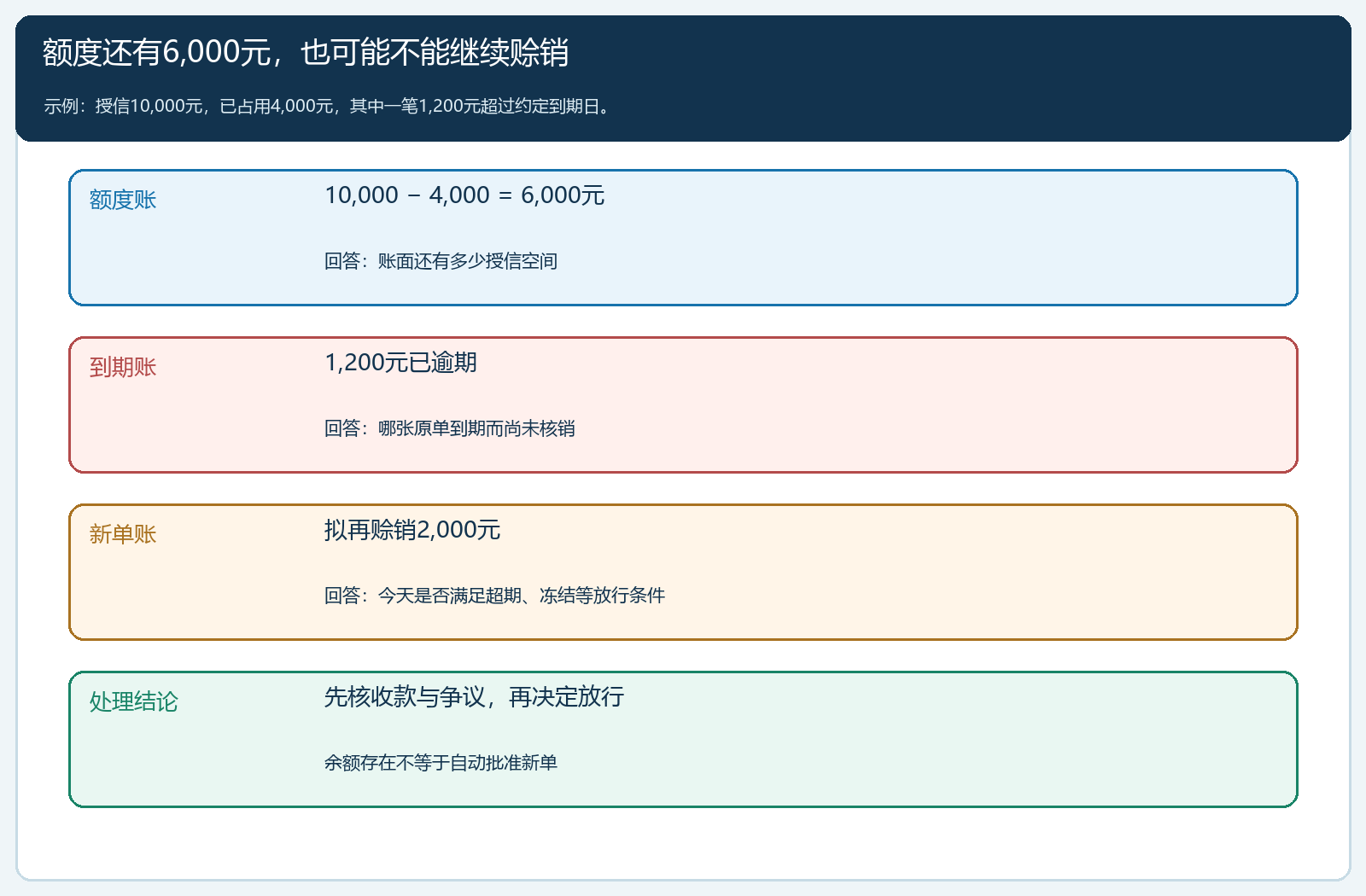Select the example line starting with "示例:授信10,000元"
Image resolution: width=1366 pixels, height=896 pixels.
point(330,107)
